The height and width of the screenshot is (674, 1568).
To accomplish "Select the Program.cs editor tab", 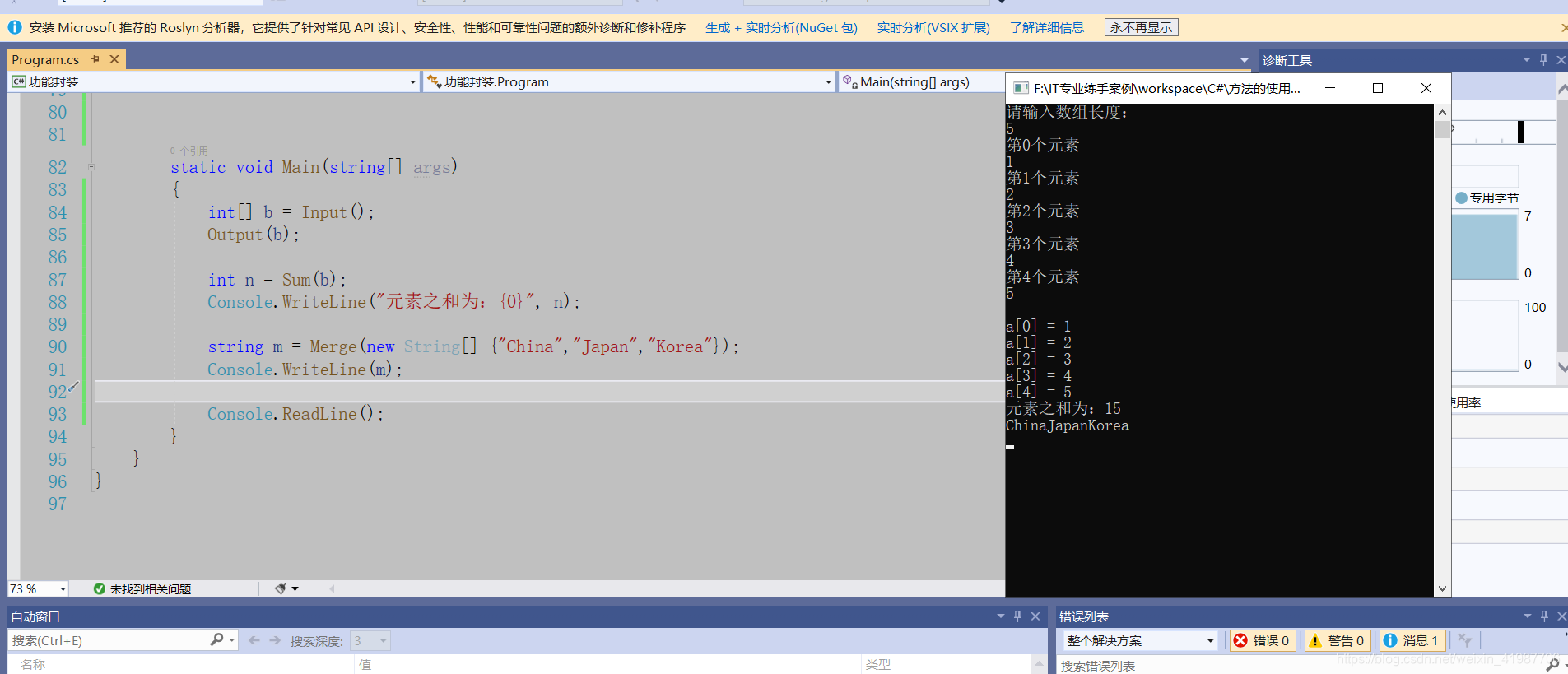I will 45,59.
